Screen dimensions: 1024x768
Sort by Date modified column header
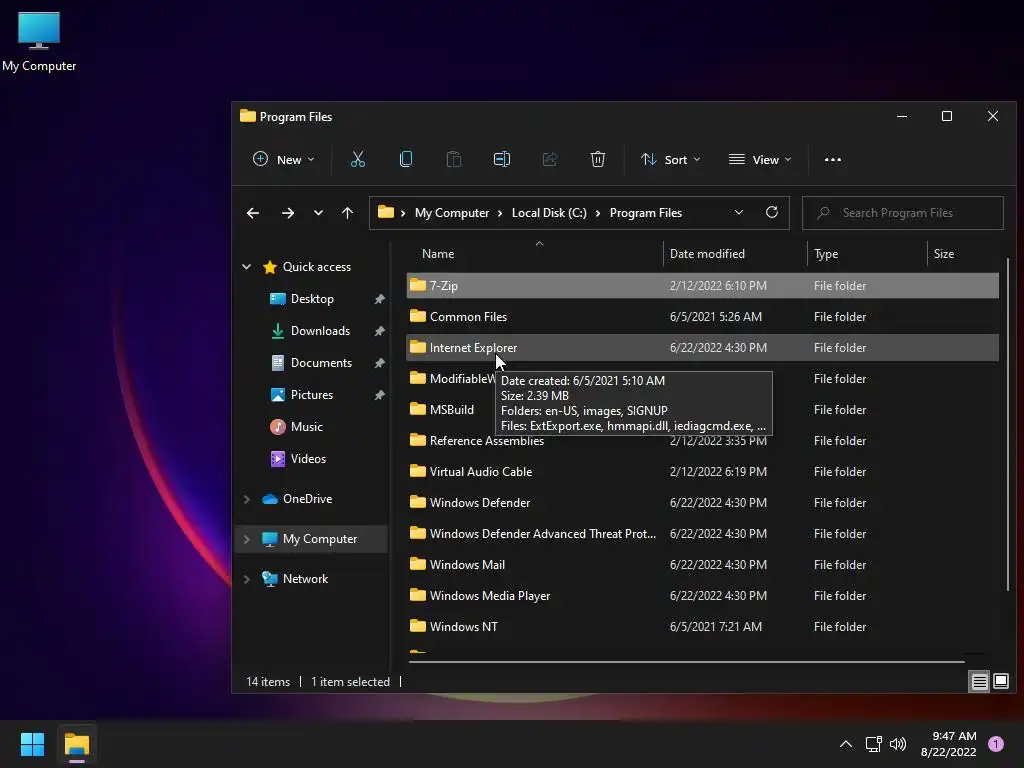pyautogui.click(x=735, y=253)
